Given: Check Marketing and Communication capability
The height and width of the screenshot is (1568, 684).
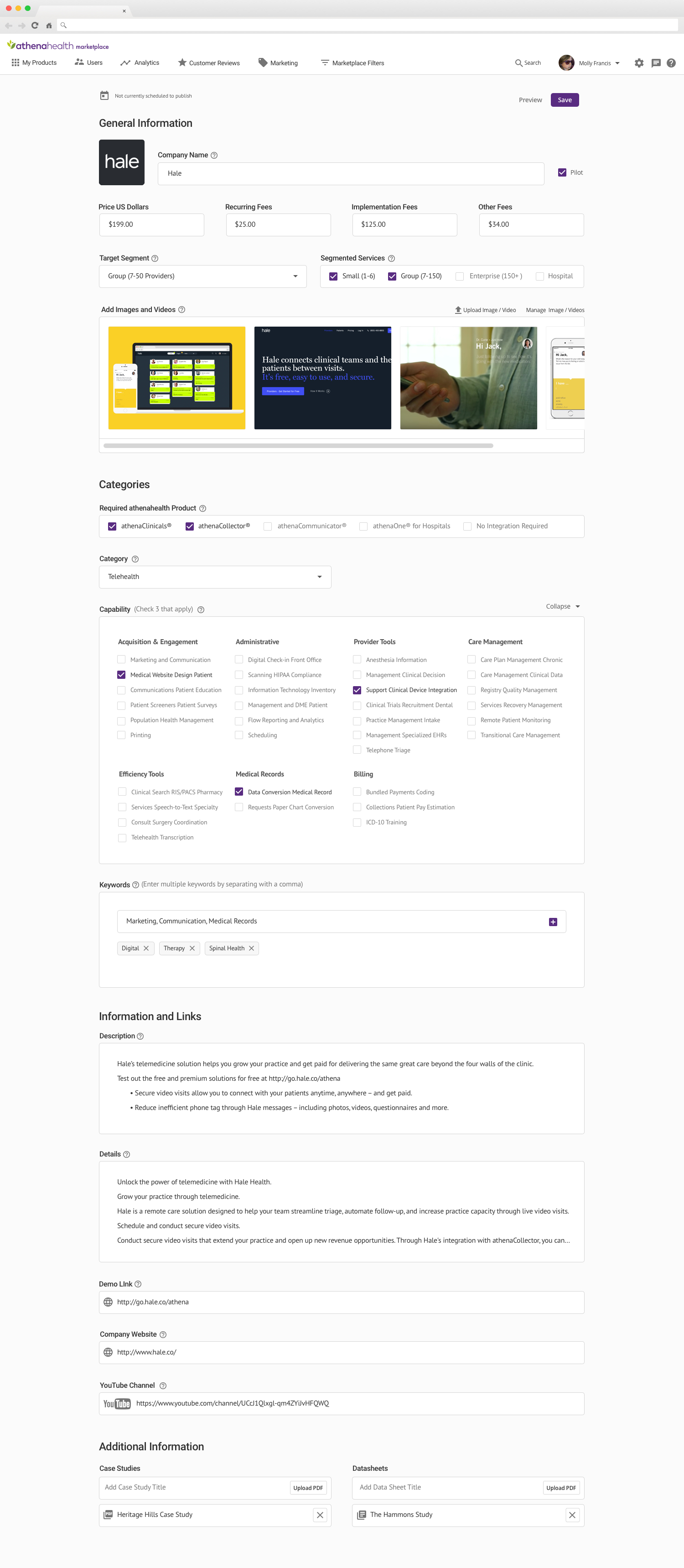Looking at the screenshot, I should pyautogui.click(x=121, y=659).
